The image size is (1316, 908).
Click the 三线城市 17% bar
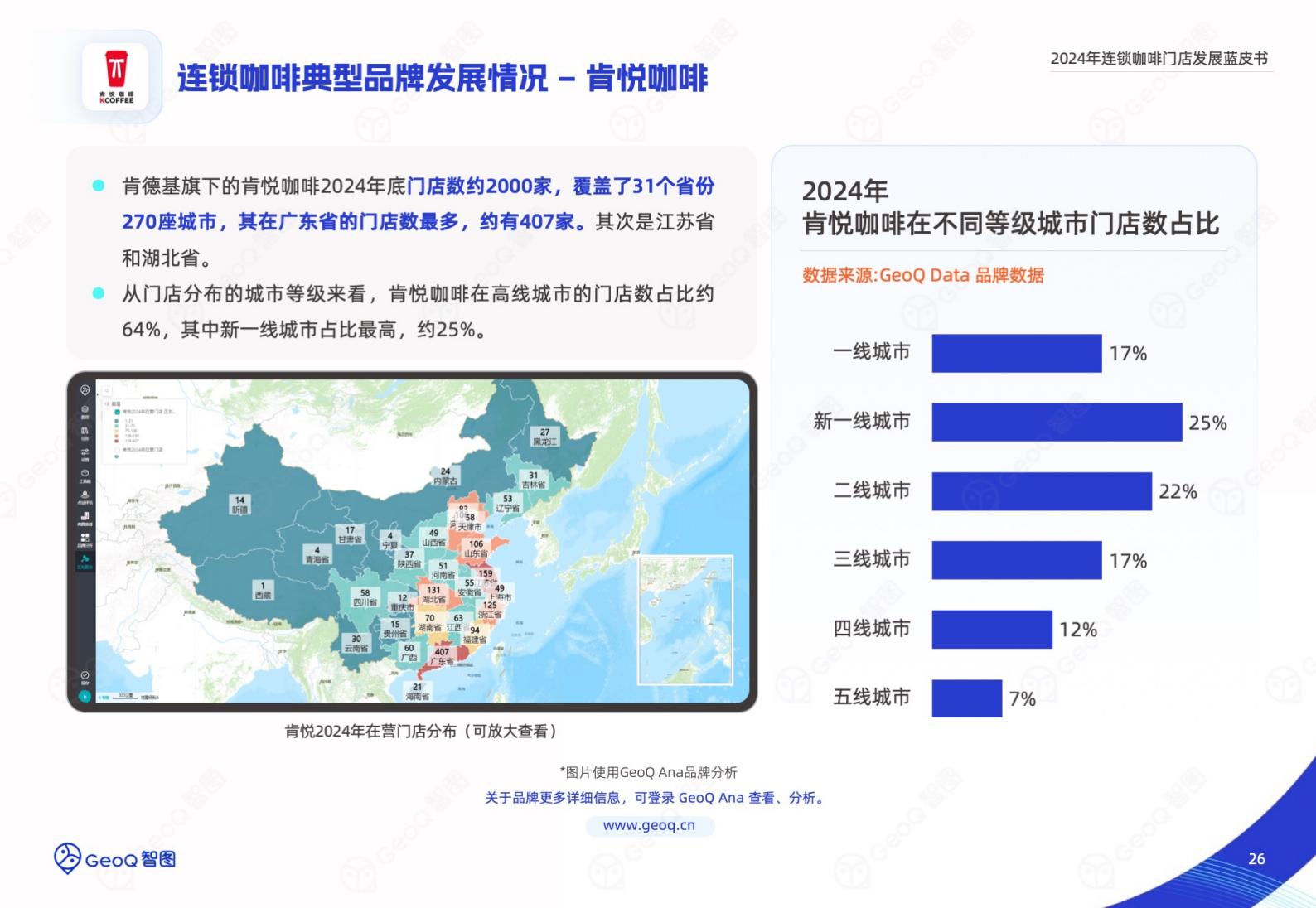[1017, 560]
